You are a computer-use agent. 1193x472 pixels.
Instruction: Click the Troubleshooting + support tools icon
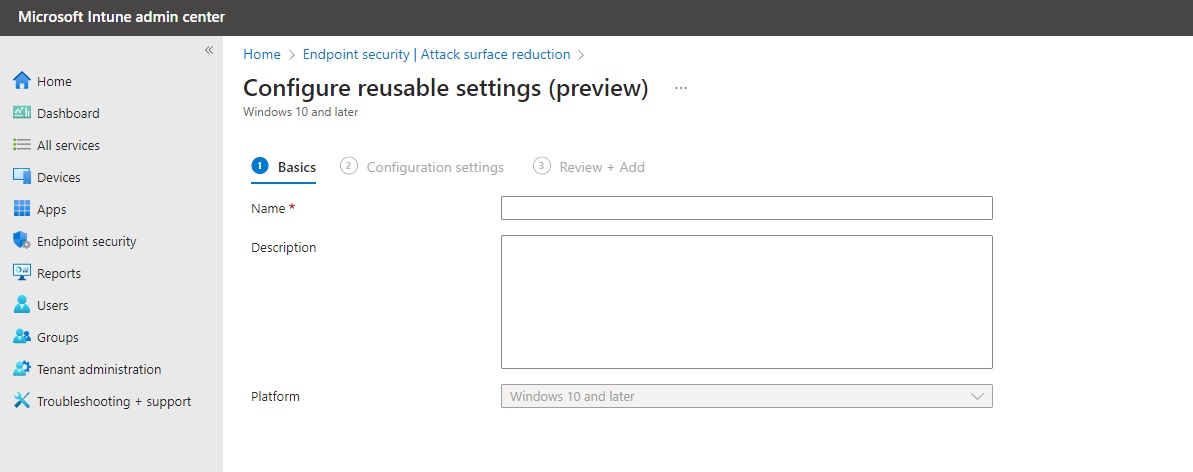[22, 400]
